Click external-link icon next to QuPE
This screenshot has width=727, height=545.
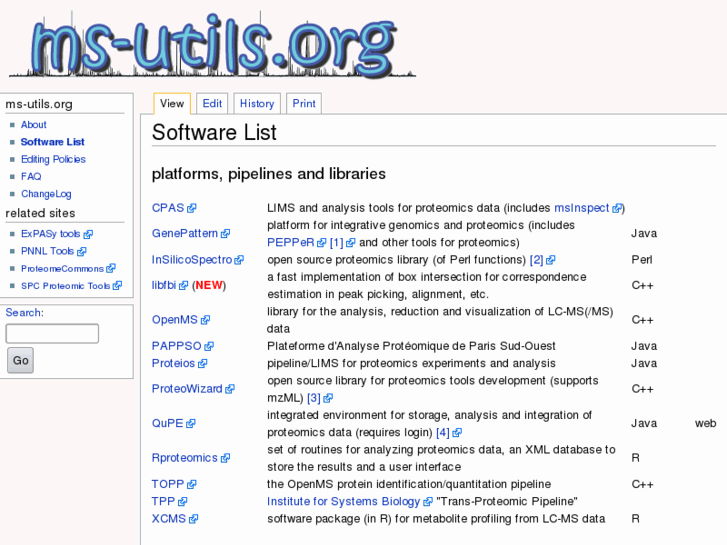[x=191, y=423]
